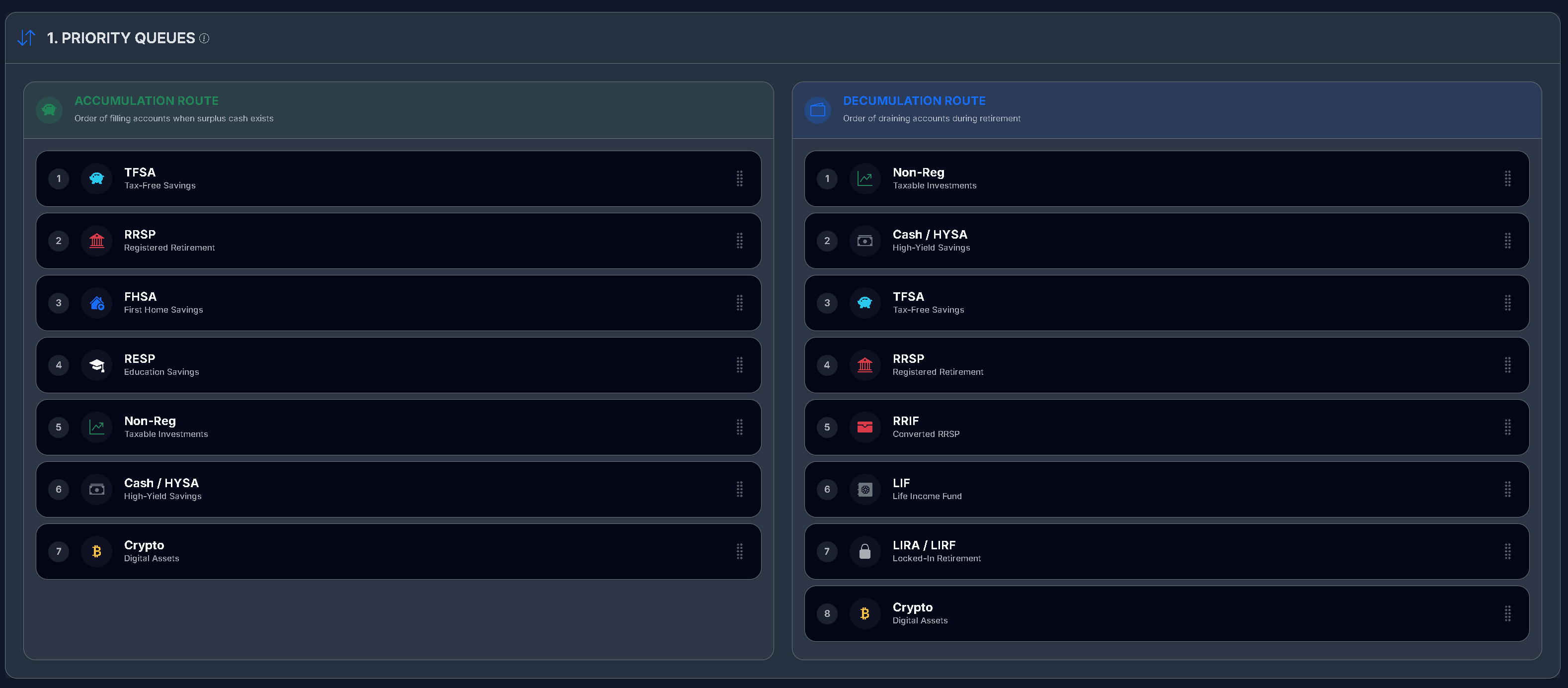Click position number 3 badge beside FHSA
The height and width of the screenshot is (688, 1568).
[x=59, y=303]
